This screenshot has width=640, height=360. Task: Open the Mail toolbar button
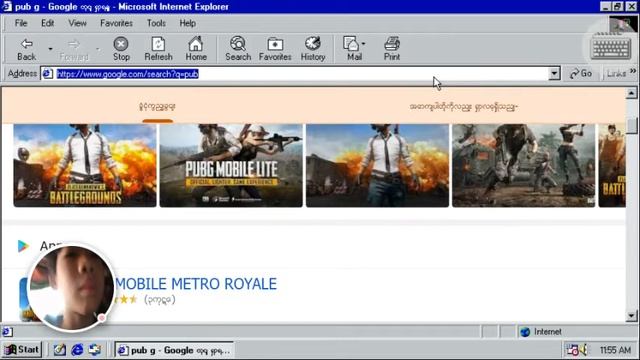click(354, 49)
